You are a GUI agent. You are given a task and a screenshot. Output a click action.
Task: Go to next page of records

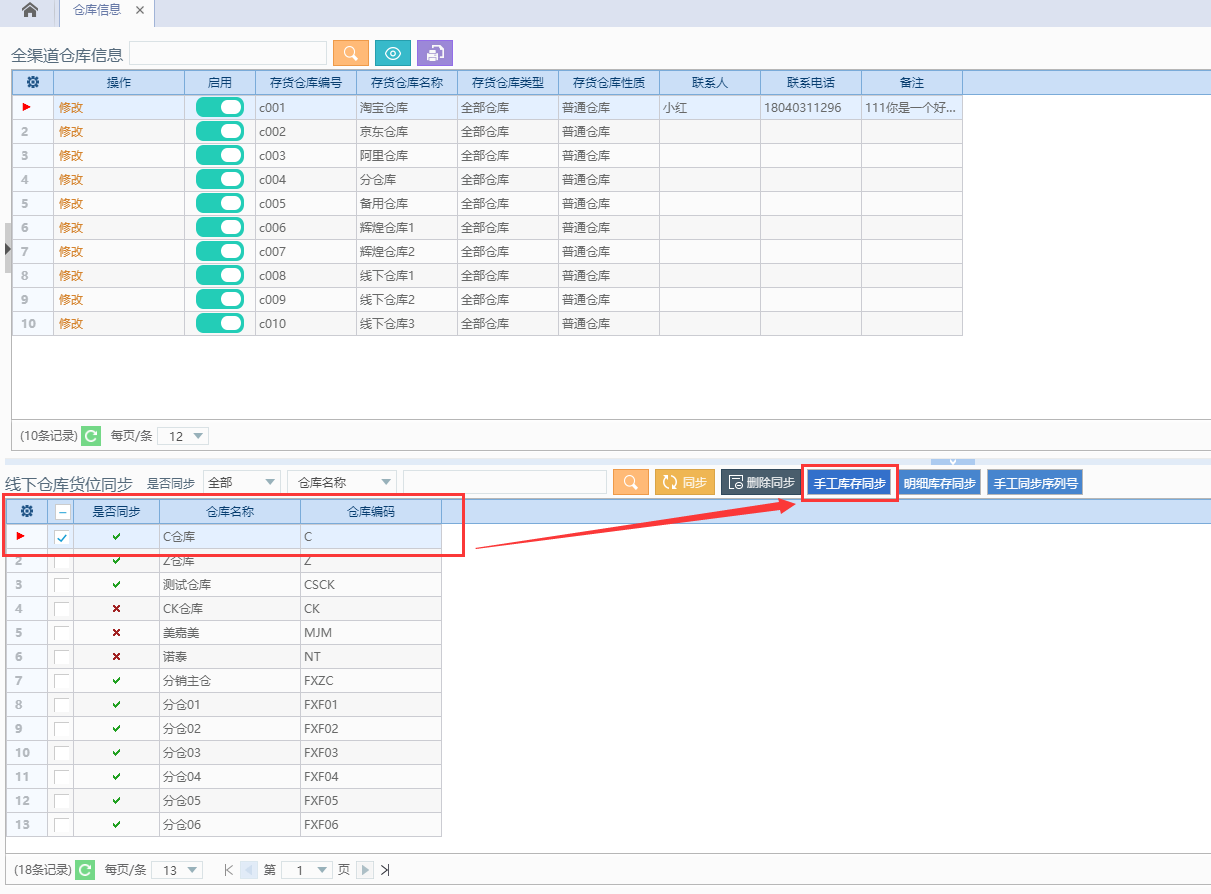[x=366, y=870]
